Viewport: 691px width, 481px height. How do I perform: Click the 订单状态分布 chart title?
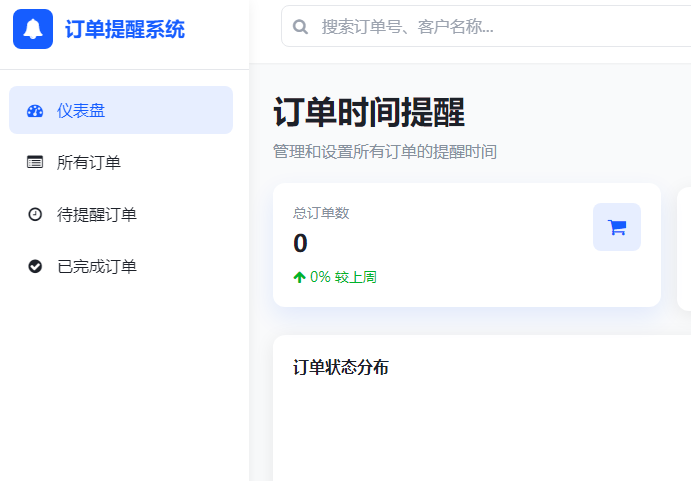click(341, 367)
